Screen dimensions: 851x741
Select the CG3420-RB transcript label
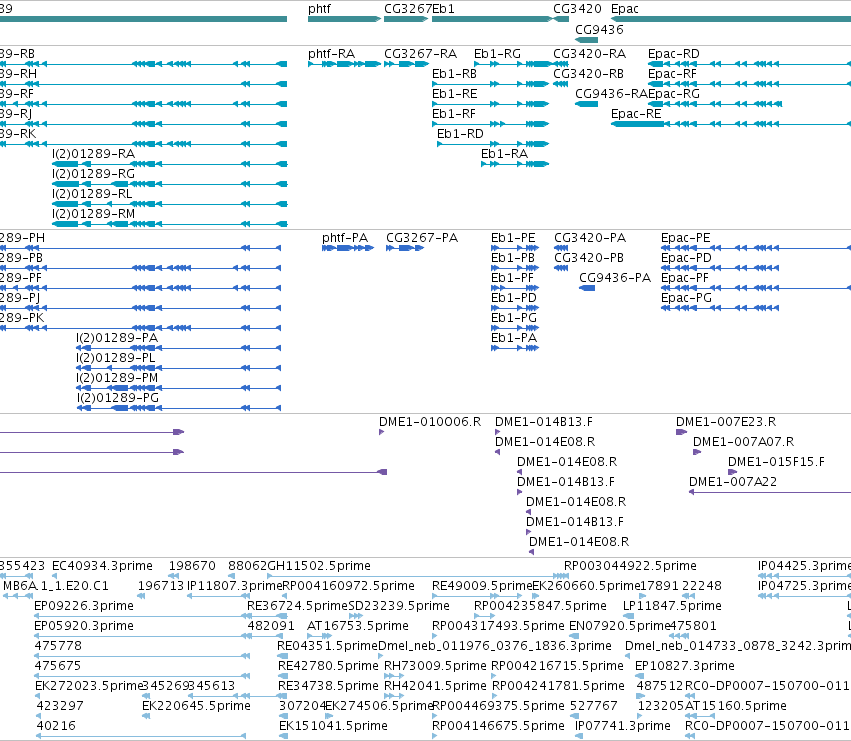(588, 74)
